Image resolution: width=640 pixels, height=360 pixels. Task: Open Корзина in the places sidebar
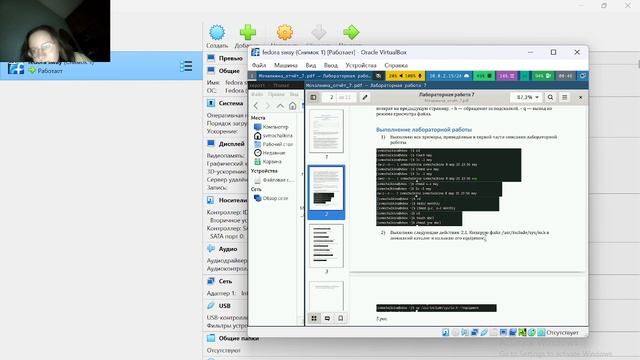pyautogui.click(x=268, y=162)
